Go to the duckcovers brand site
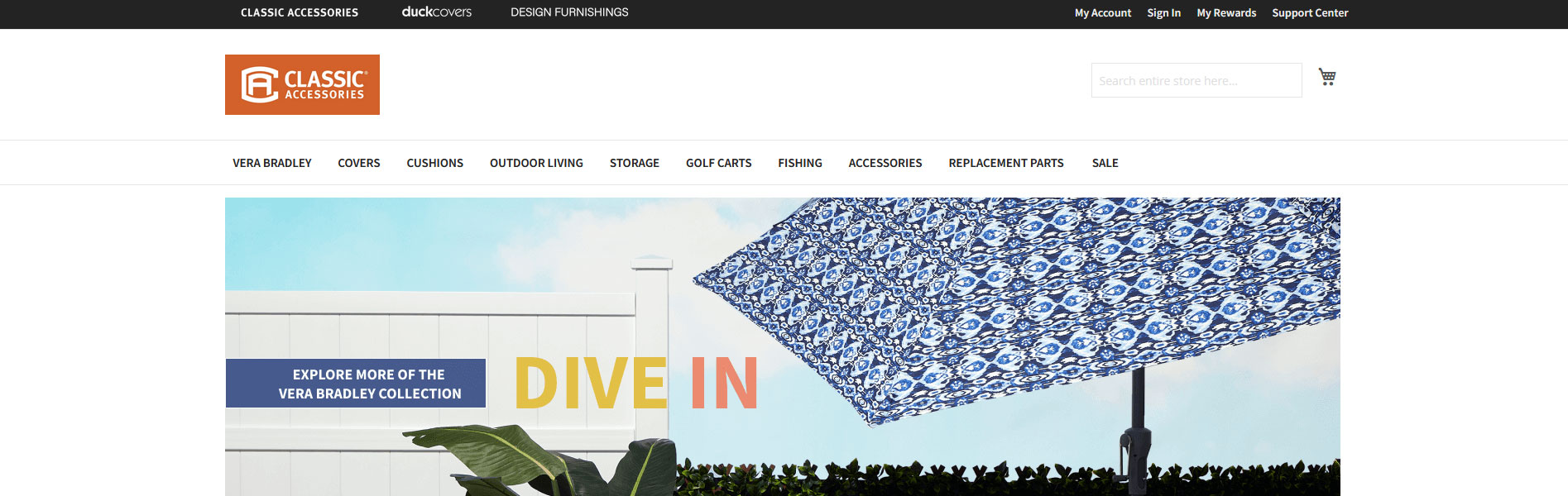 [436, 12]
